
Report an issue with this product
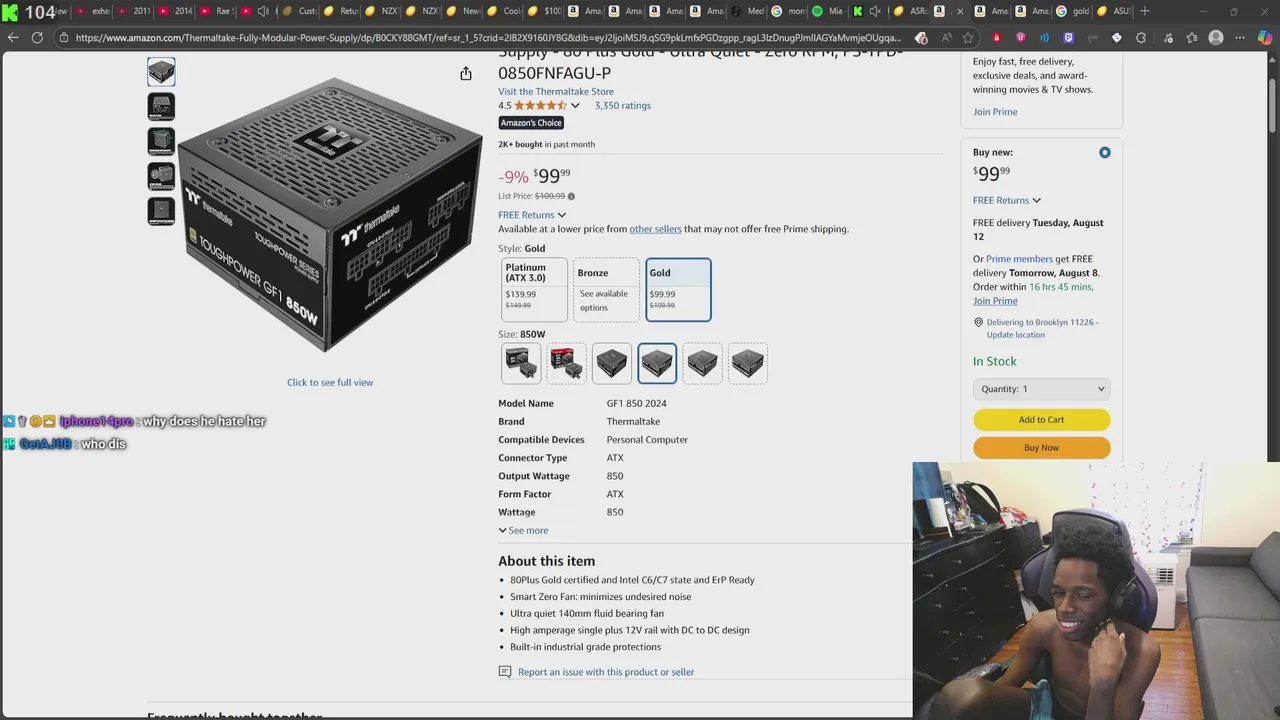606,672
